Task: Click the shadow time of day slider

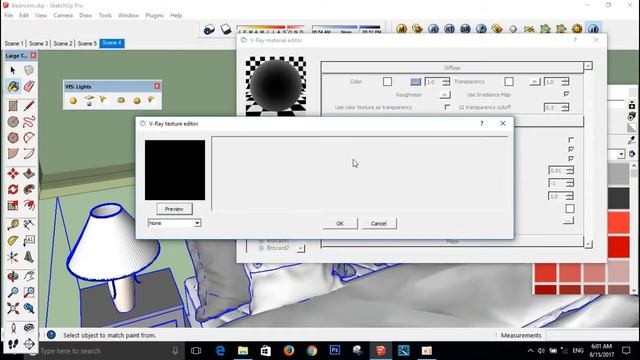Action: click(x=346, y=29)
